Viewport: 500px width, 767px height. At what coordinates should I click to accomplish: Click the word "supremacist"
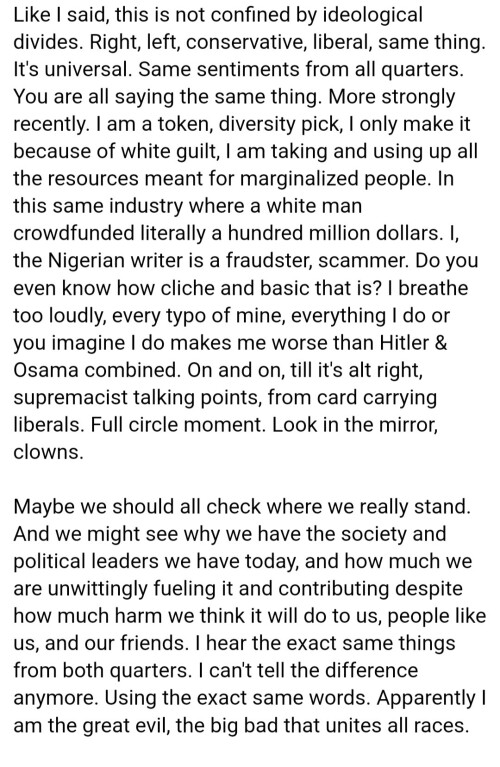pyautogui.click(x=68, y=398)
